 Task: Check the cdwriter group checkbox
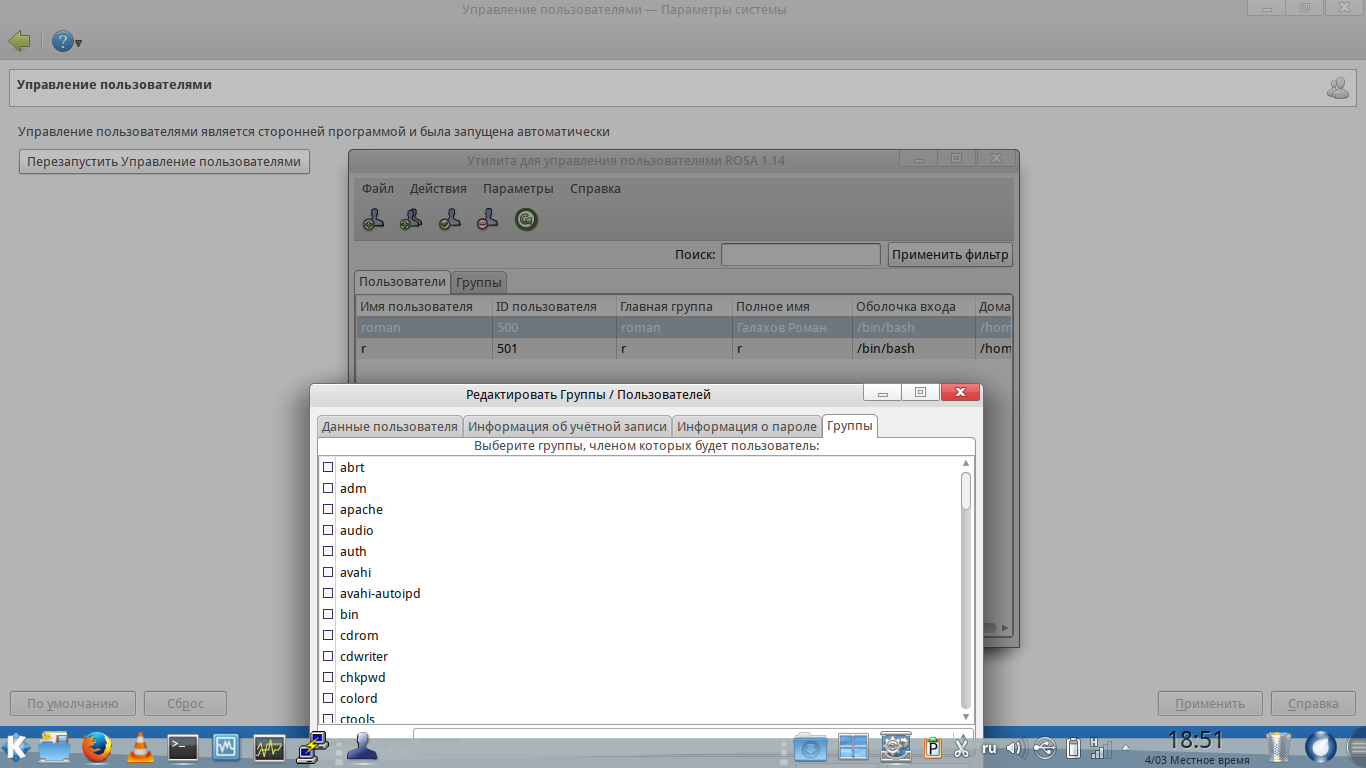click(x=327, y=656)
